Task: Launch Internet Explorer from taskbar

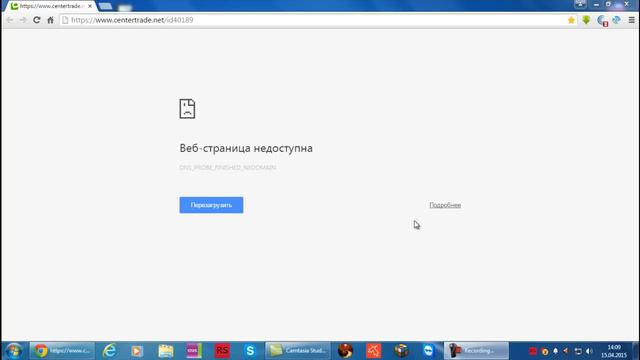Action: pos(109,351)
